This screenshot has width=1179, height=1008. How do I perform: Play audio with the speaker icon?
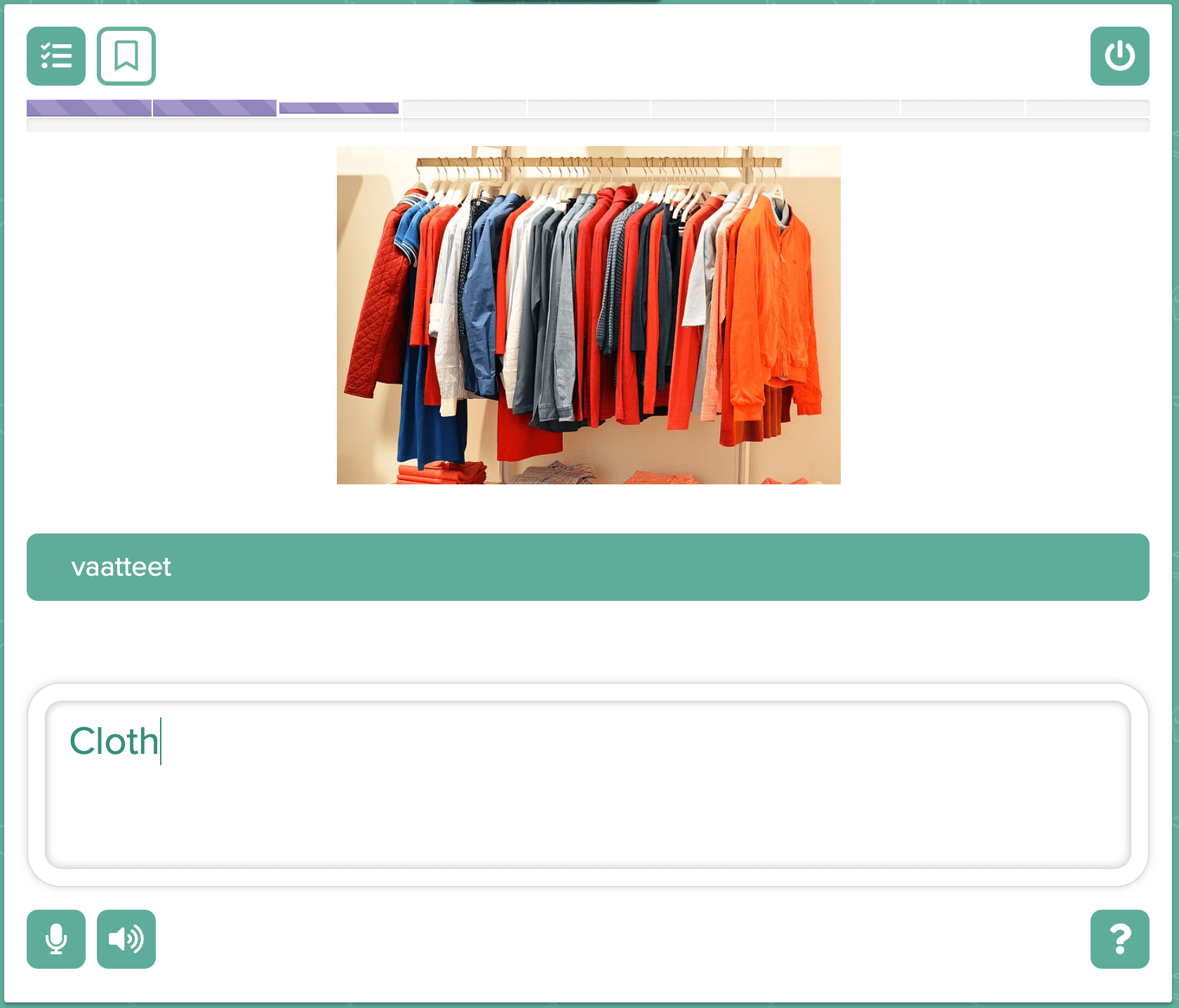(126, 939)
